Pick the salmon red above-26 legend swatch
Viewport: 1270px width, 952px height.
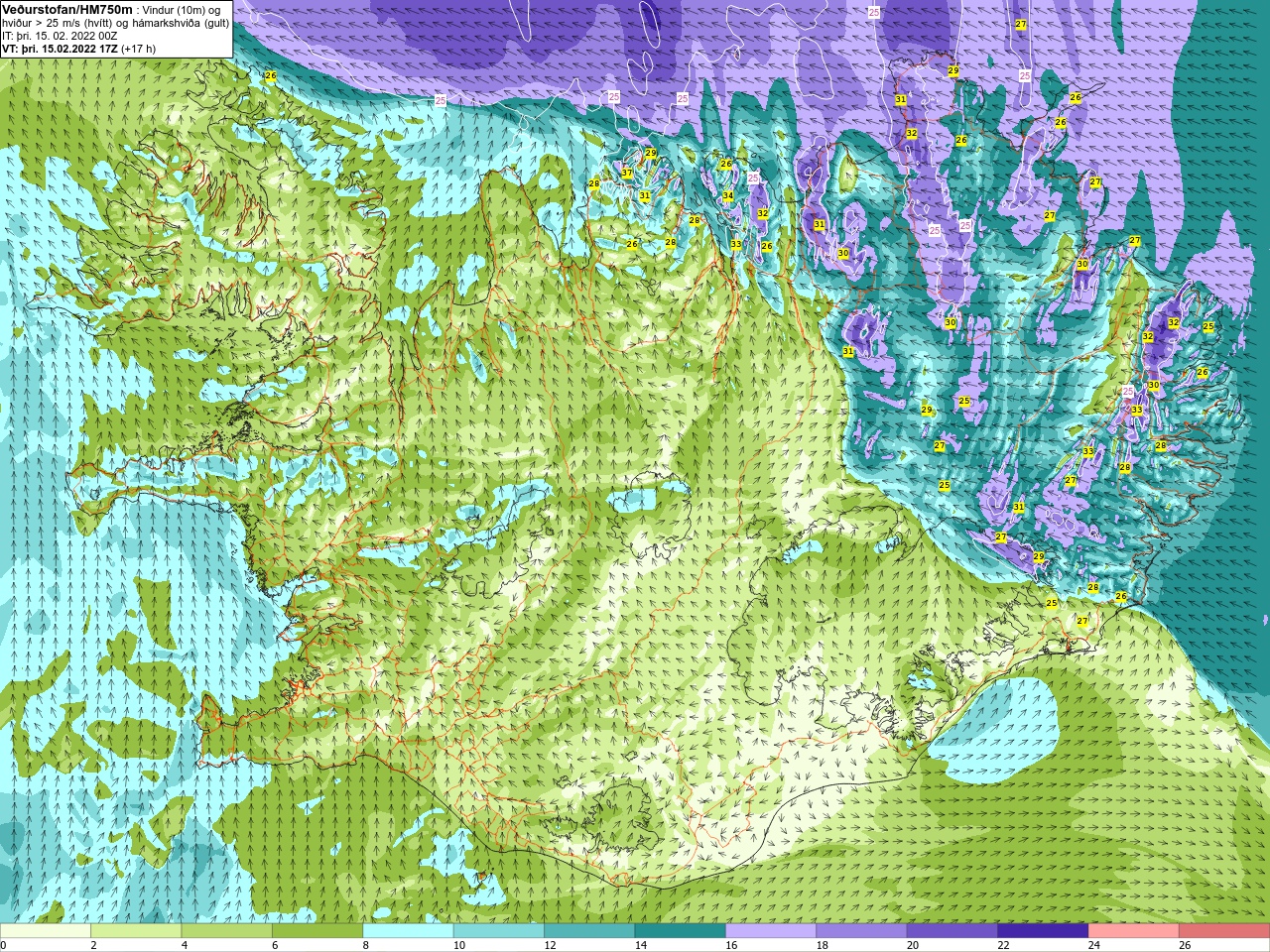pos(1224,931)
